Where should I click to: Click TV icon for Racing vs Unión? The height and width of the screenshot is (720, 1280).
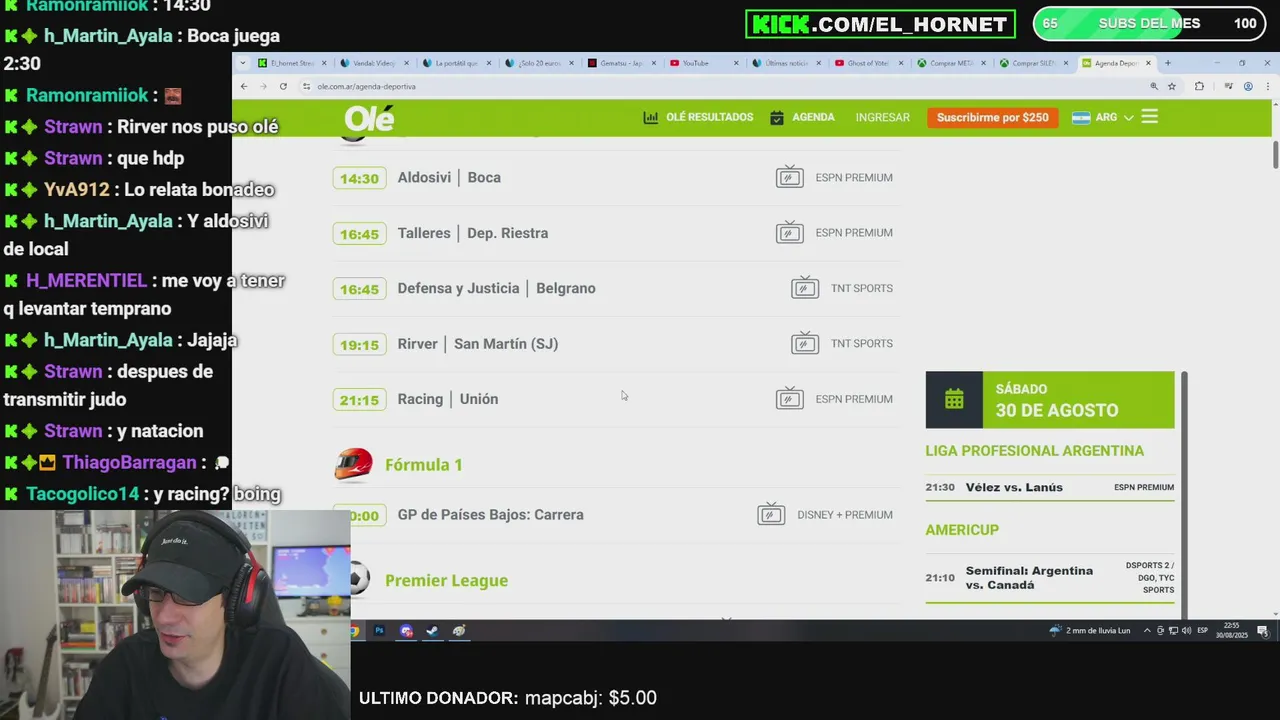pos(790,398)
